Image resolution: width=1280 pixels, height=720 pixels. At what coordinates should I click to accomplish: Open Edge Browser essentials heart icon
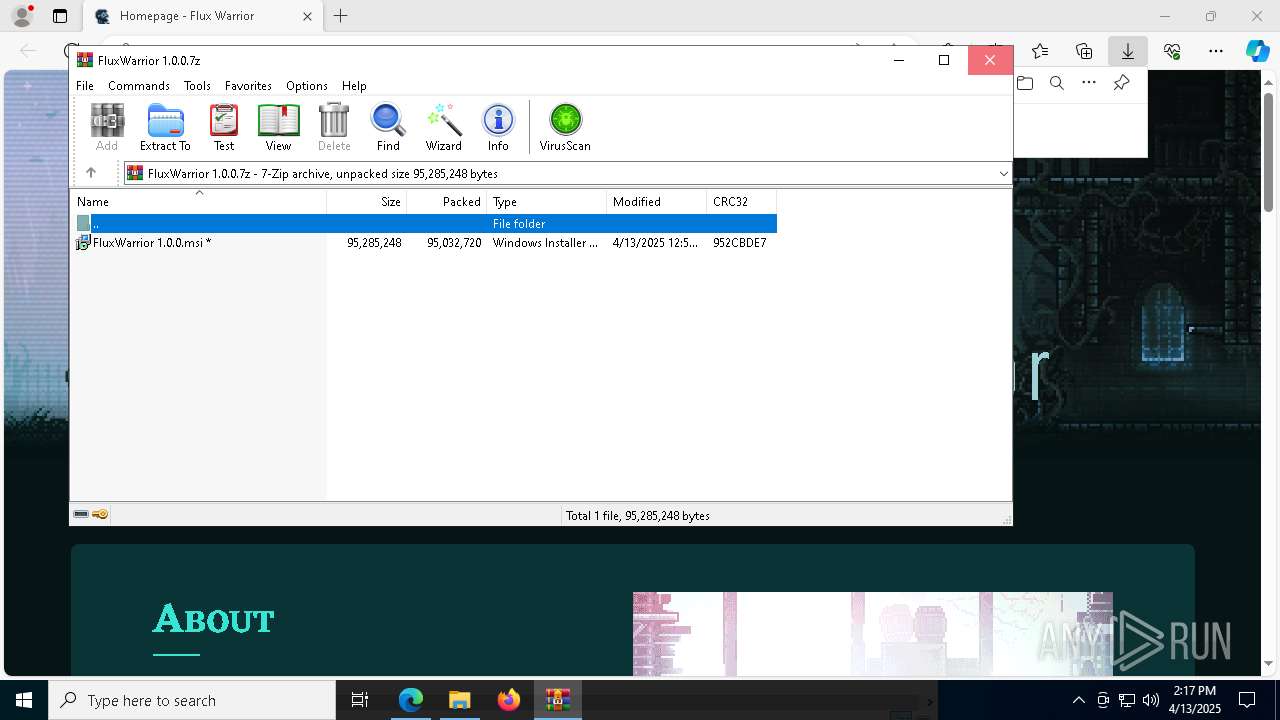pos(1172,51)
